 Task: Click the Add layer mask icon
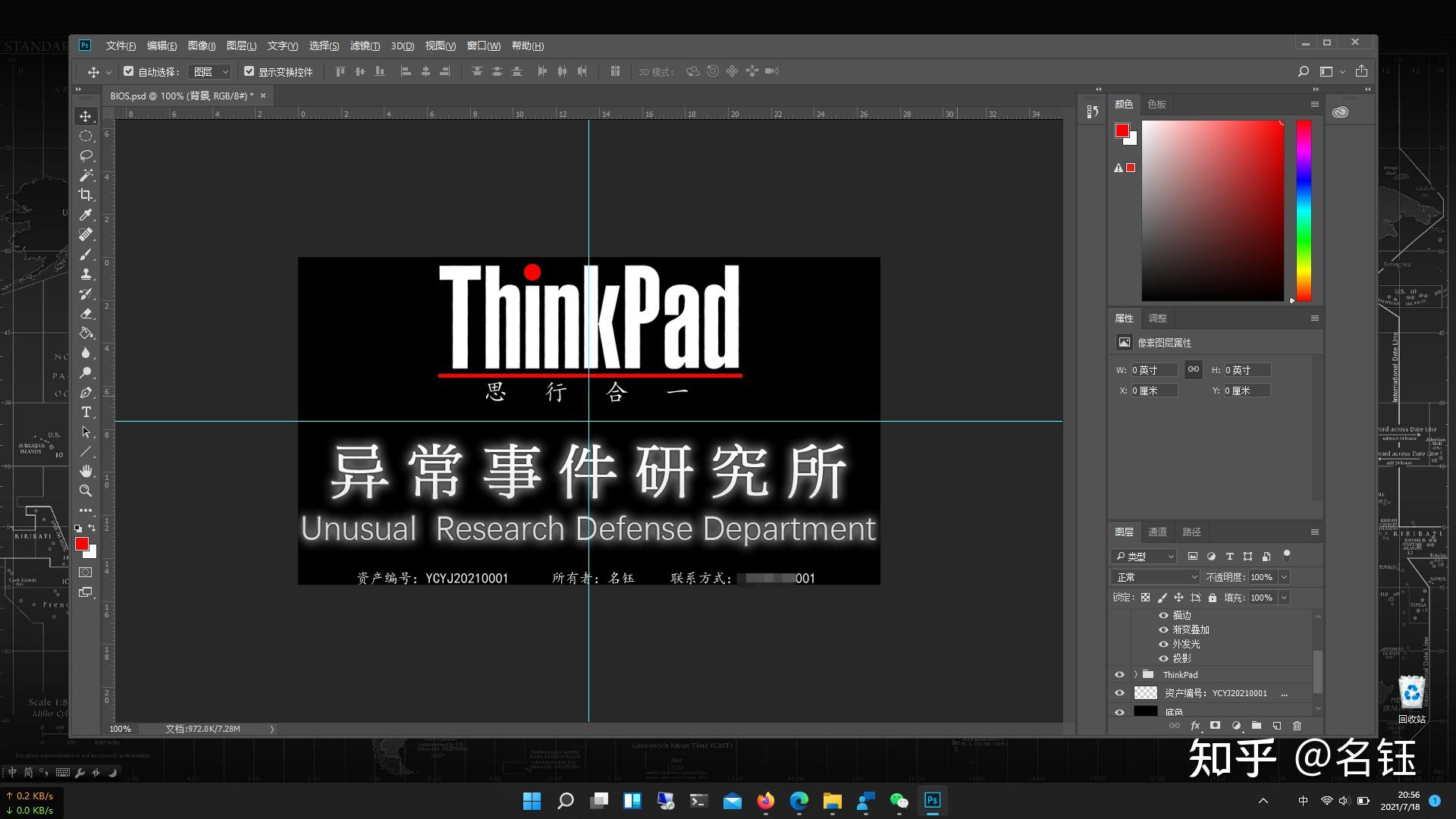(1216, 726)
